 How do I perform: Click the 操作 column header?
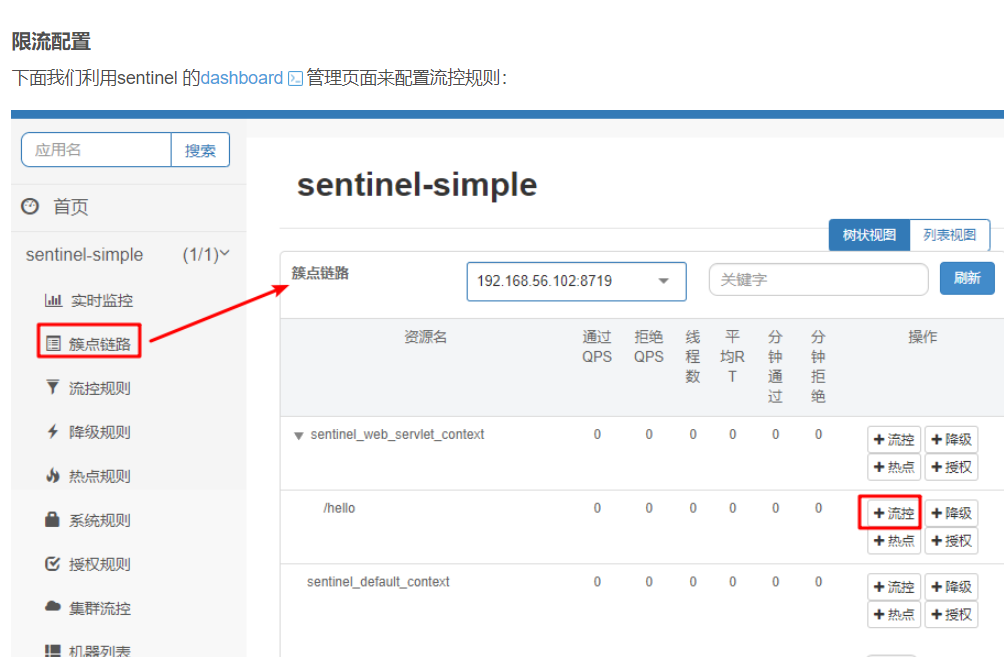tap(923, 337)
